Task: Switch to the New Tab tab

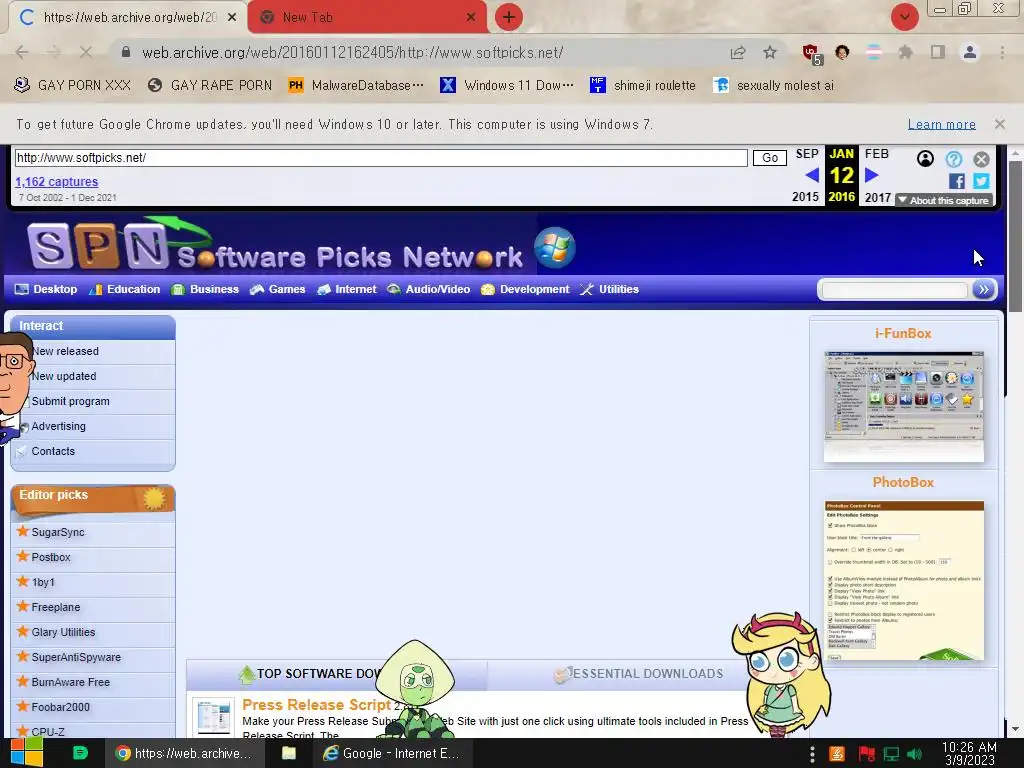Action: [x=368, y=18]
